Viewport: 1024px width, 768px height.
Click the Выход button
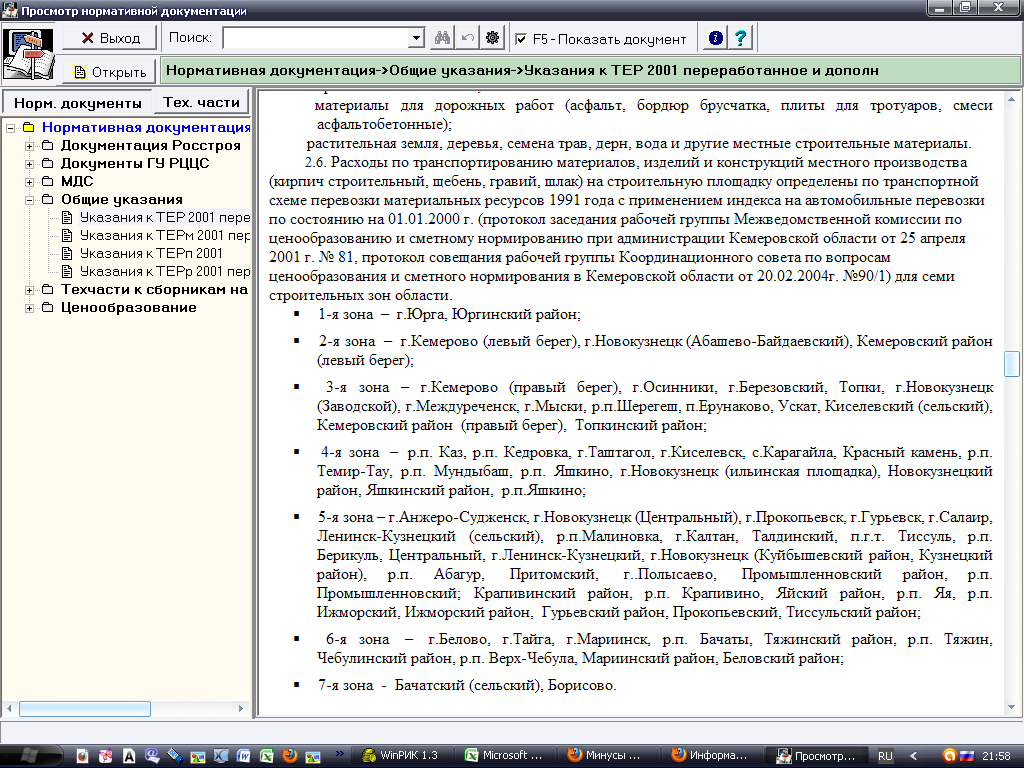coord(110,38)
